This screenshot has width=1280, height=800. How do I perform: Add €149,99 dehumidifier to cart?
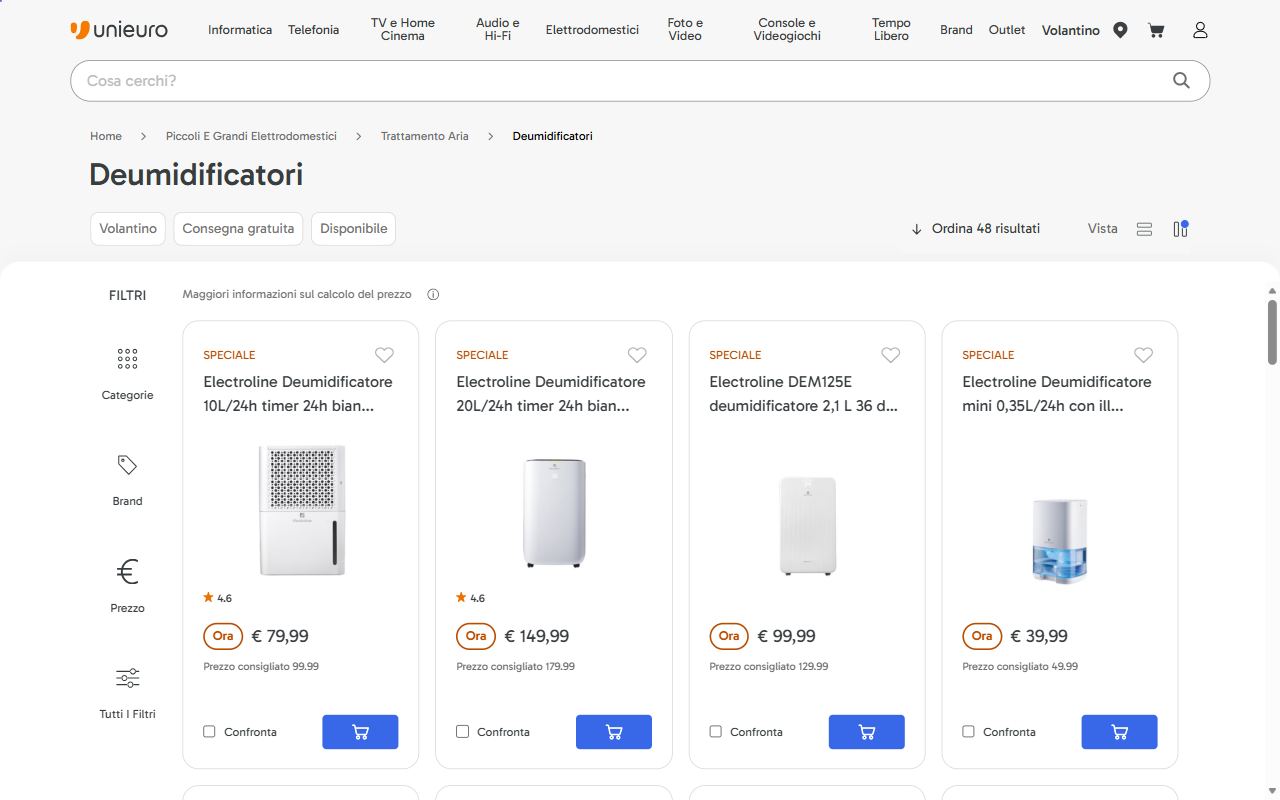(613, 732)
